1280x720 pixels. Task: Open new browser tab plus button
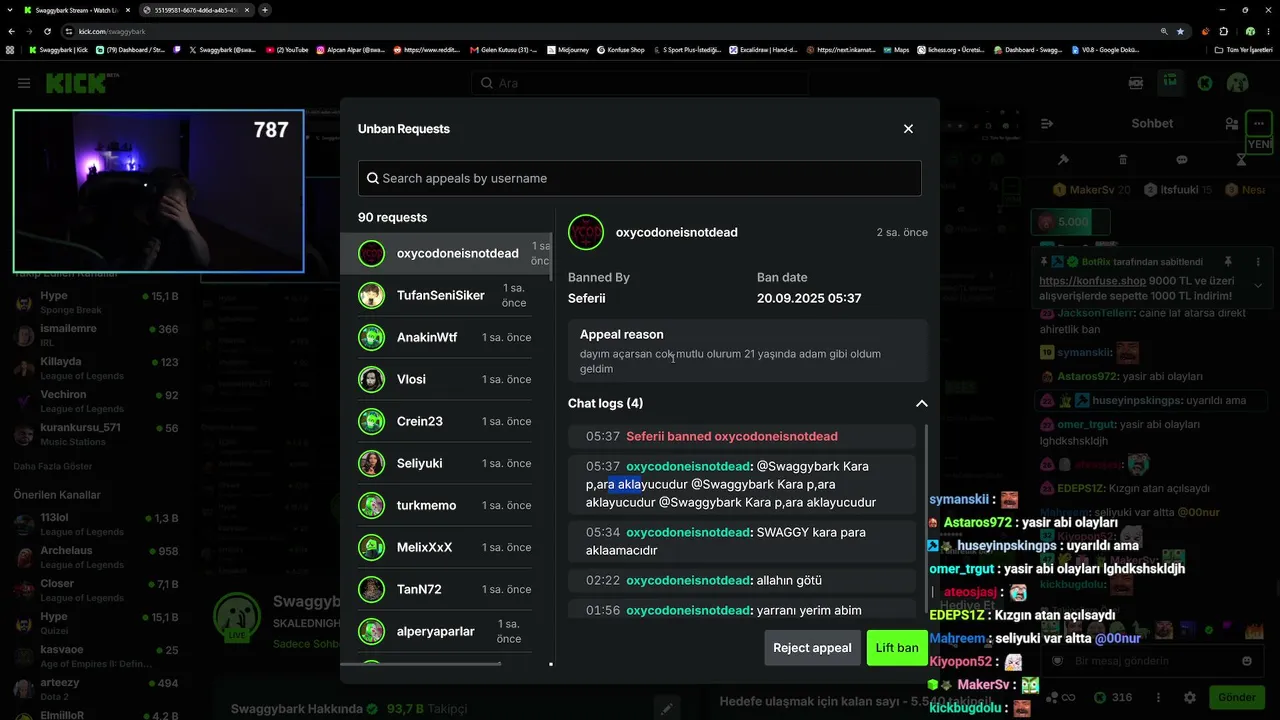265,10
